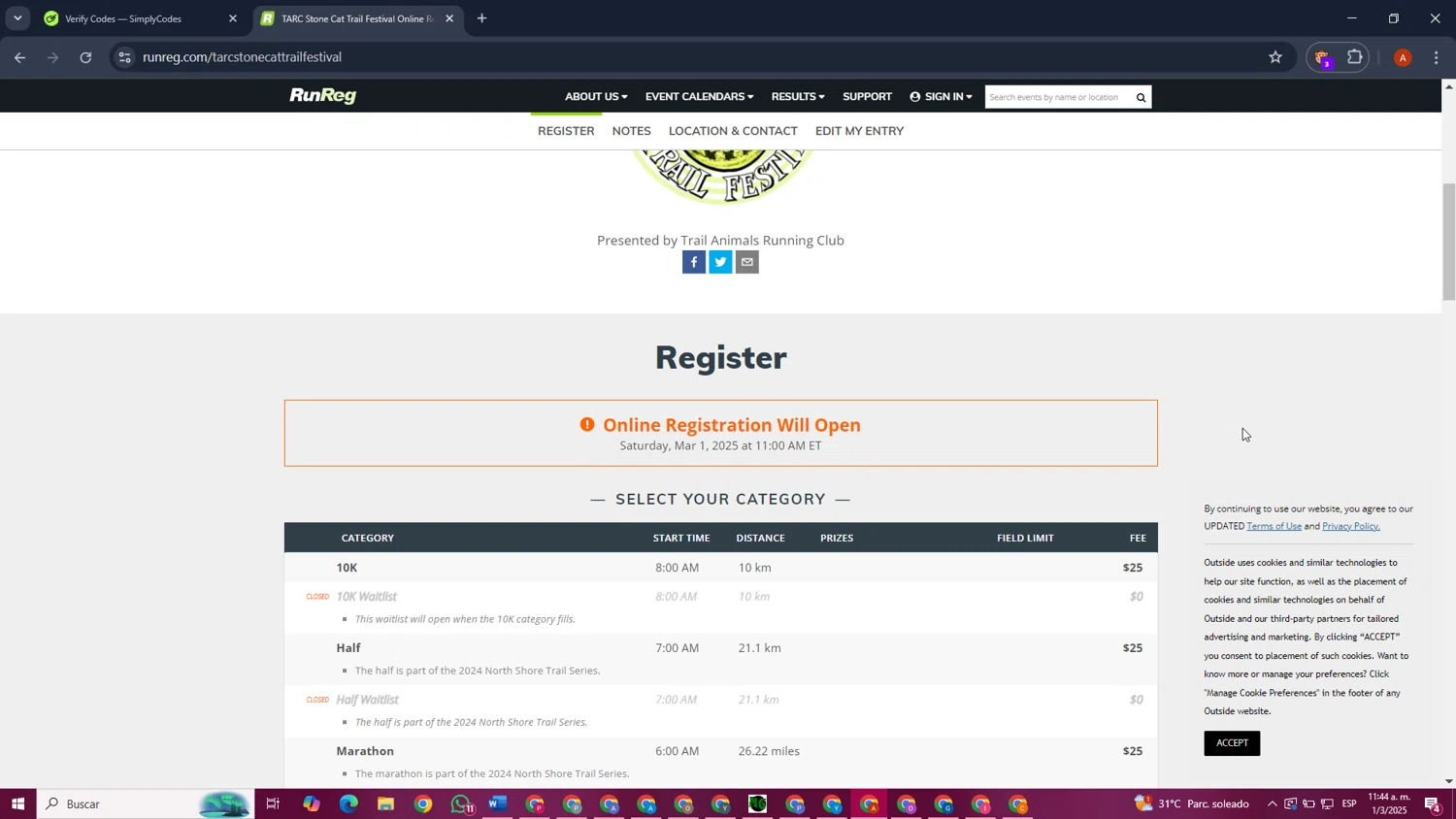Select the Register section tab
The width and height of the screenshot is (1456, 819).
(566, 131)
